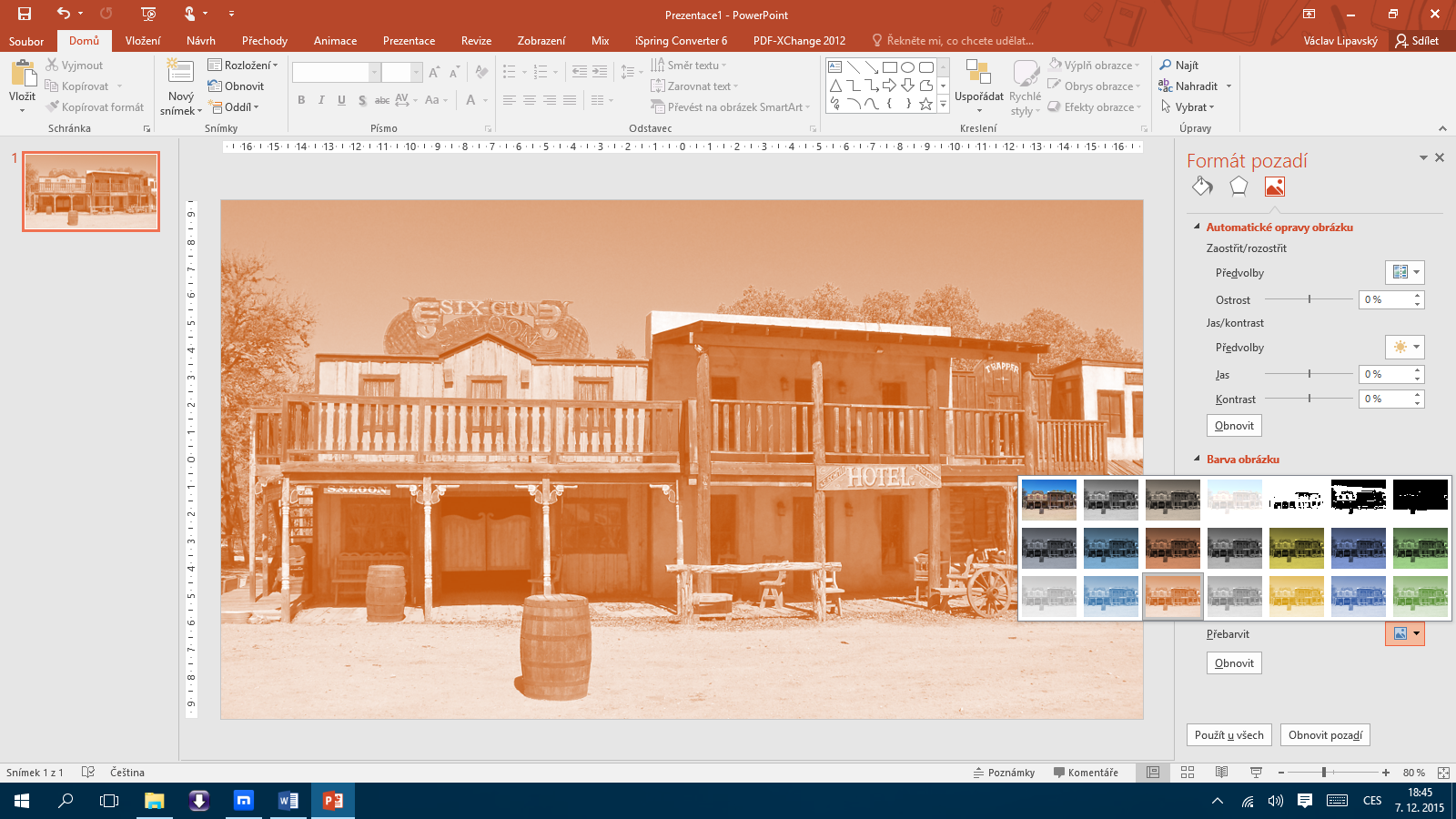Center the paragraph text

pyautogui.click(x=529, y=100)
